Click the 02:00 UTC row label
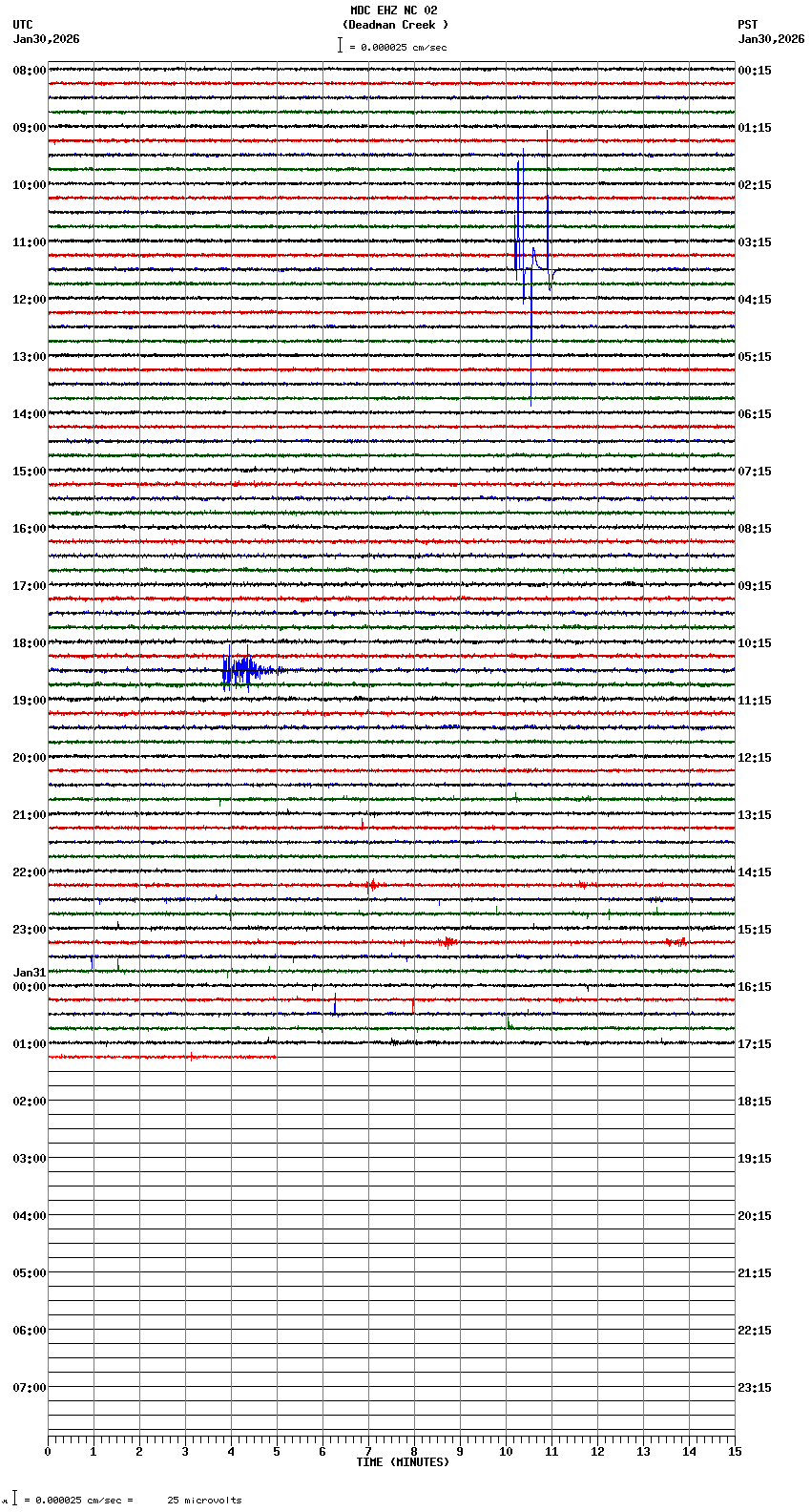The height and width of the screenshot is (1512, 811). pyautogui.click(x=30, y=1102)
